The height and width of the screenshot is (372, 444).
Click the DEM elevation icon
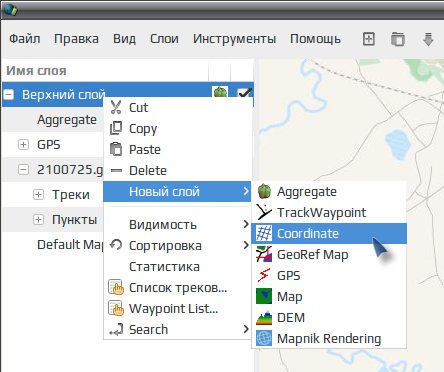point(264,317)
